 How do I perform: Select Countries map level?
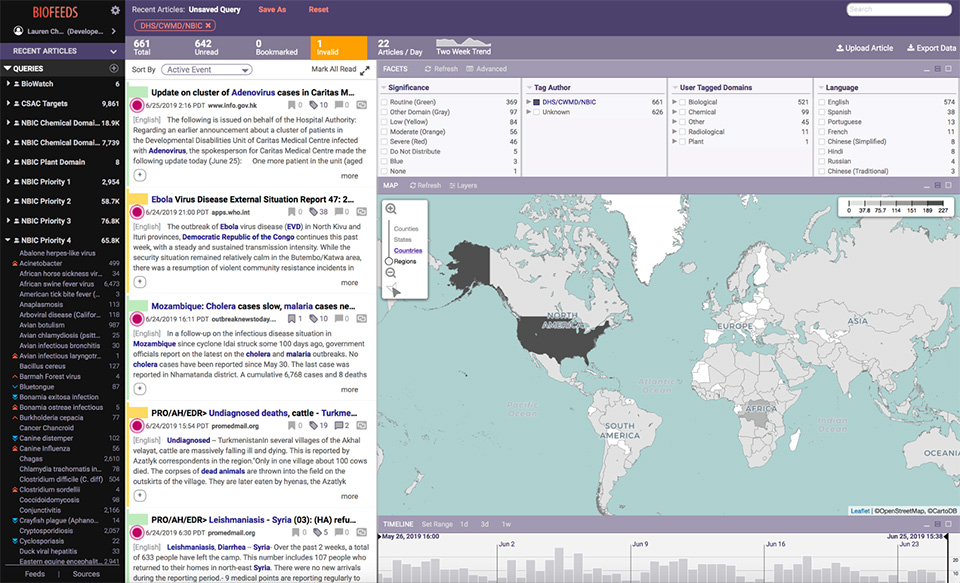coord(408,250)
